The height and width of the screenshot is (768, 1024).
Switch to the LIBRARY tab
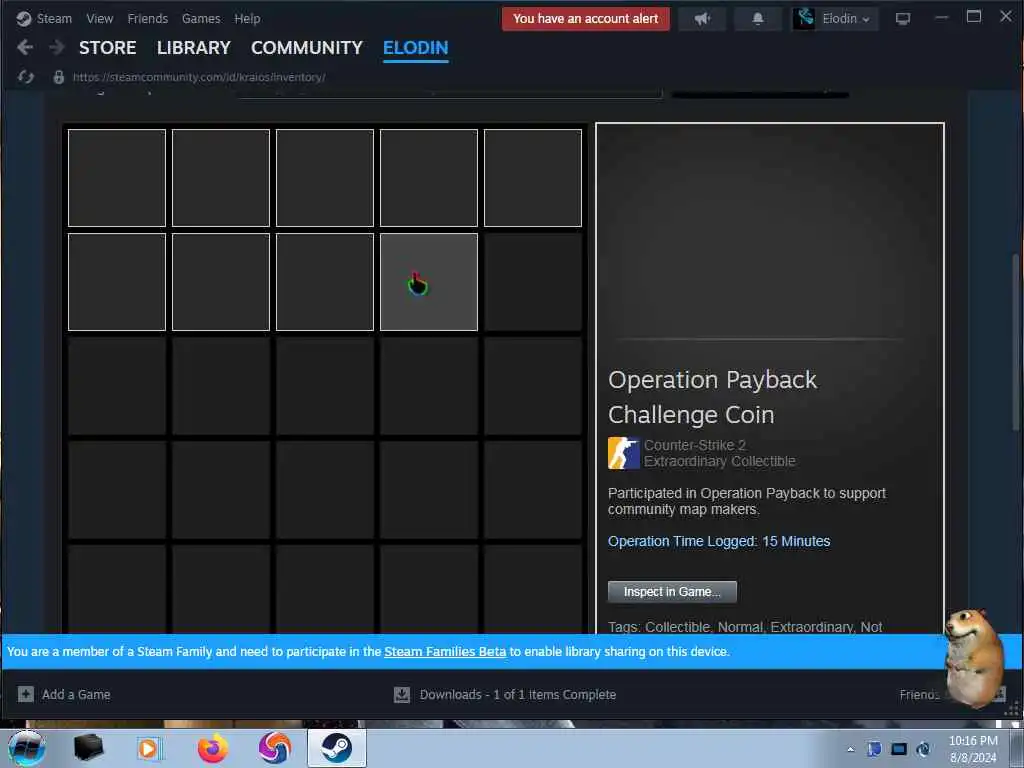(194, 48)
